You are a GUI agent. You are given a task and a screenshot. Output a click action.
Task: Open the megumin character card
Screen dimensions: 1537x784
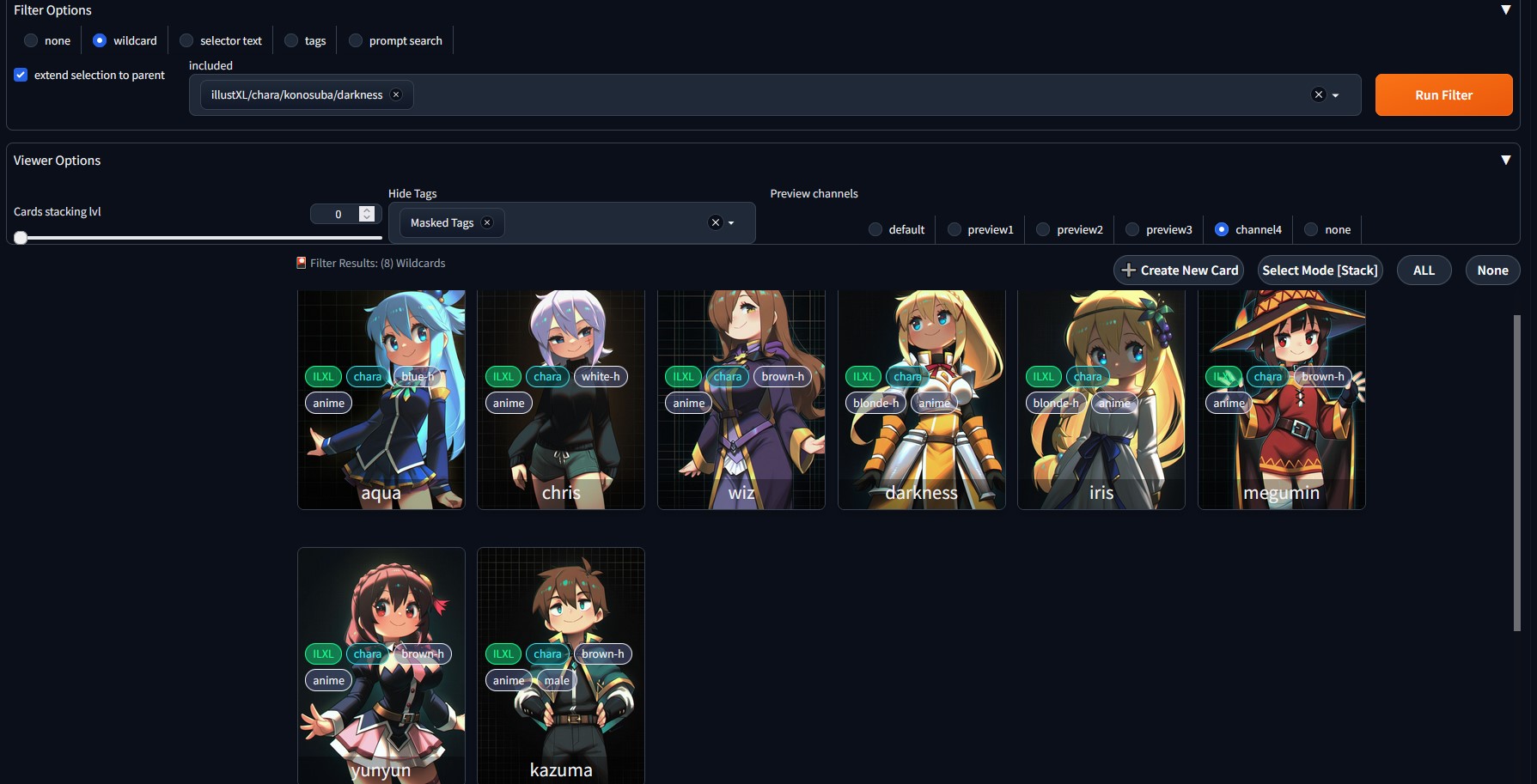click(1282, 399)
